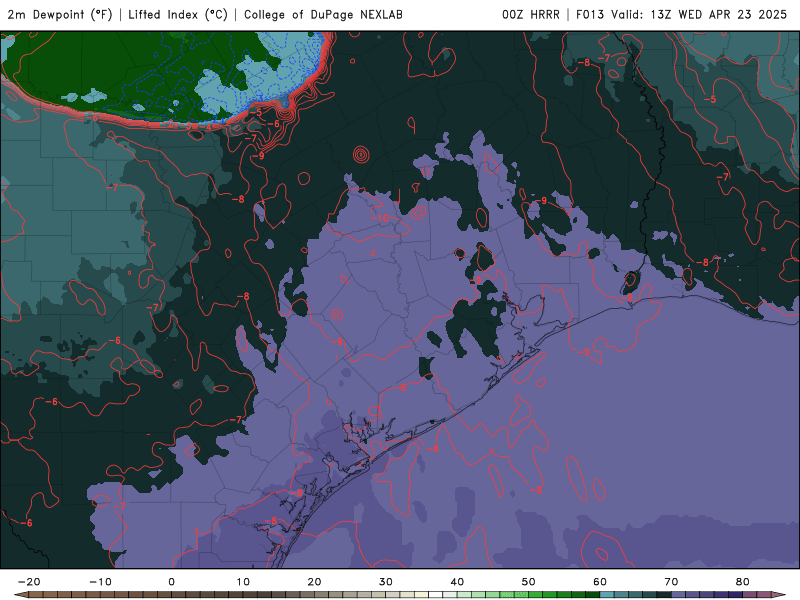Click the "2m Dewpoint (°F)" title text
Viewport: 800px width, 600px height.
point(60,14)
